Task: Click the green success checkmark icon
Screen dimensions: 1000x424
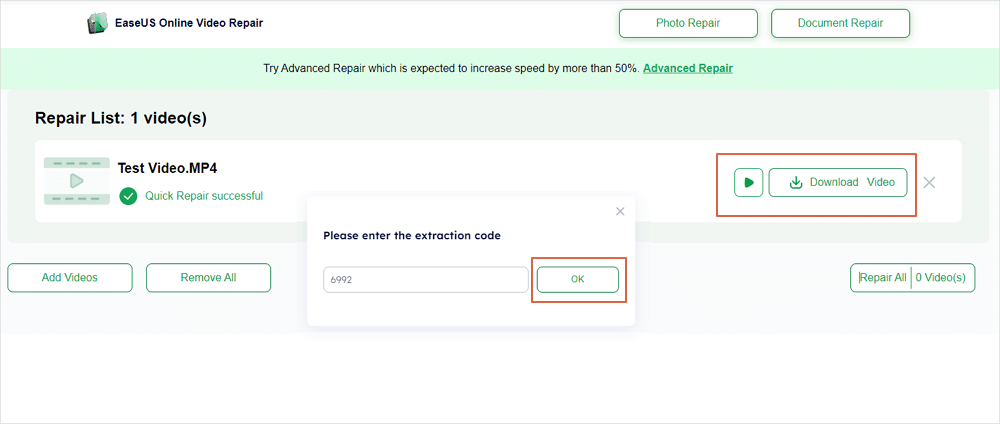Action: pos(128,196)
